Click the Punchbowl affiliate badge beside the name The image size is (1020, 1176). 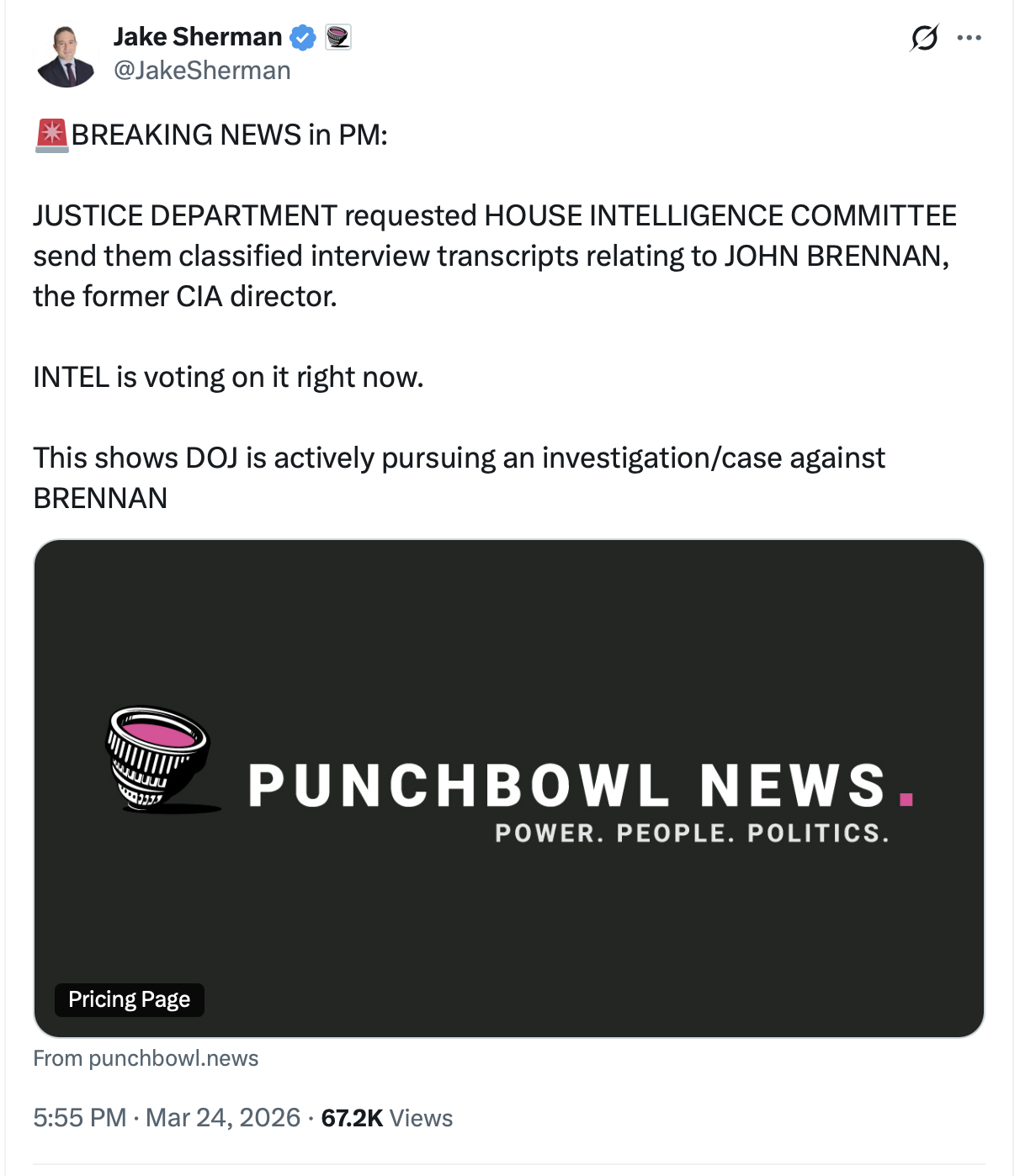click(x=338, y=37)
